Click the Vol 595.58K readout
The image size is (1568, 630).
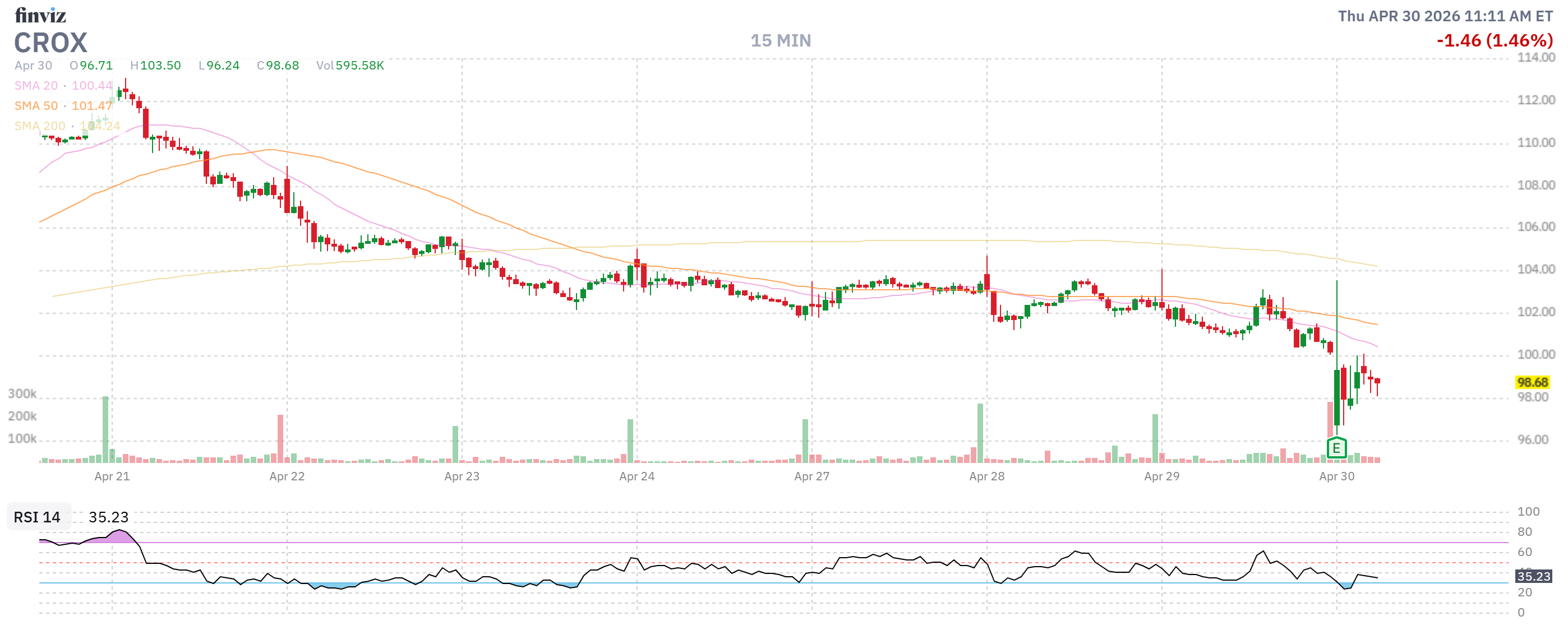click(x=350, y=65)
